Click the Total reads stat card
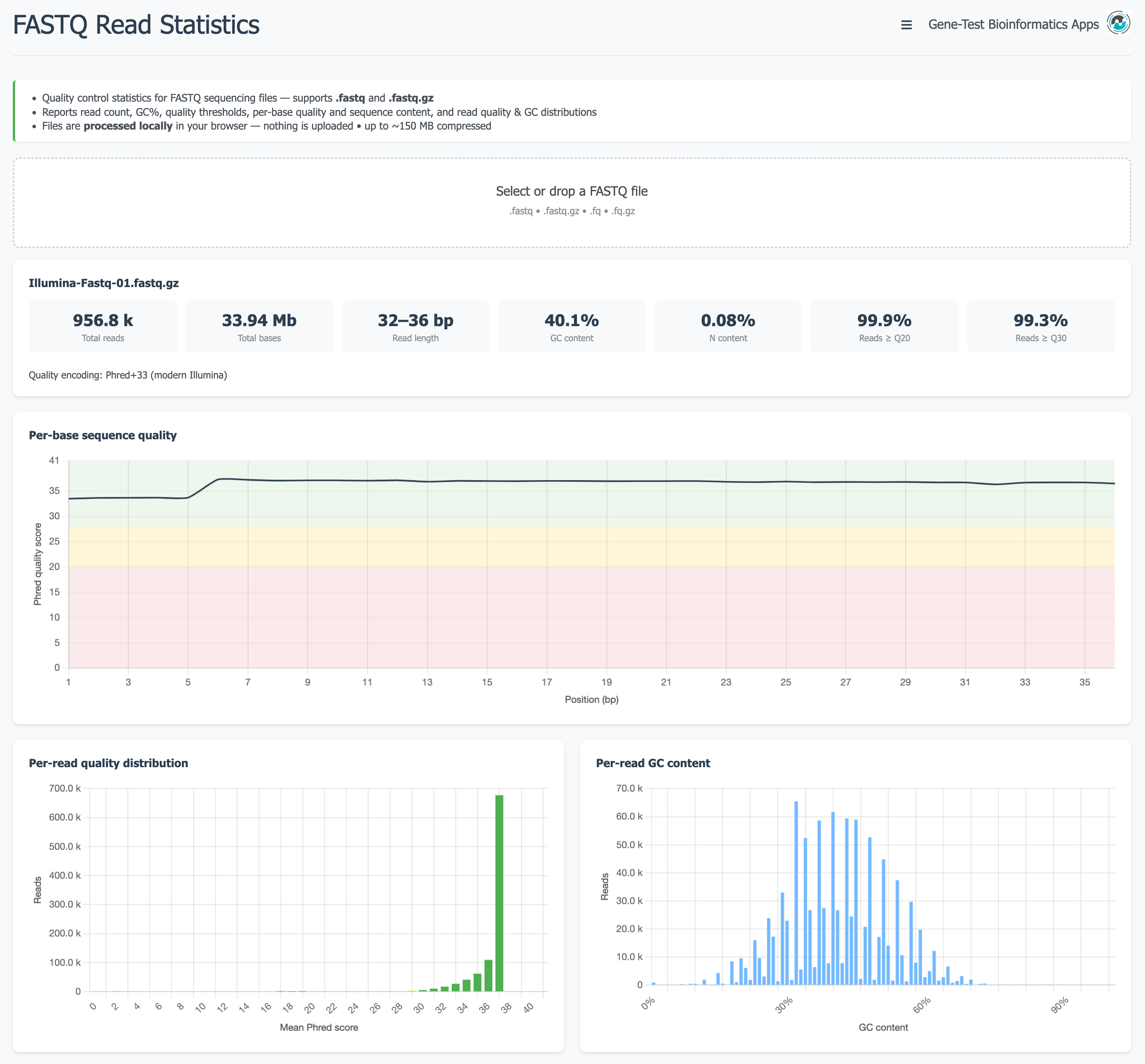Image resolution: width=1145 pixels, height=1064 pixels. [x=103, y=326]
